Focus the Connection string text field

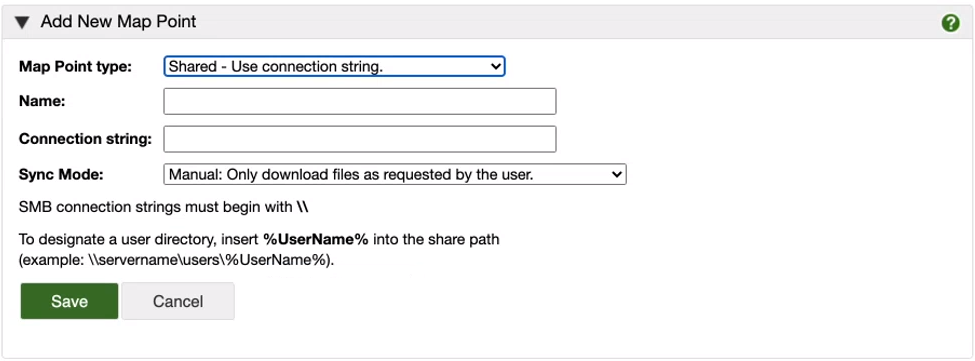[359, 139]
